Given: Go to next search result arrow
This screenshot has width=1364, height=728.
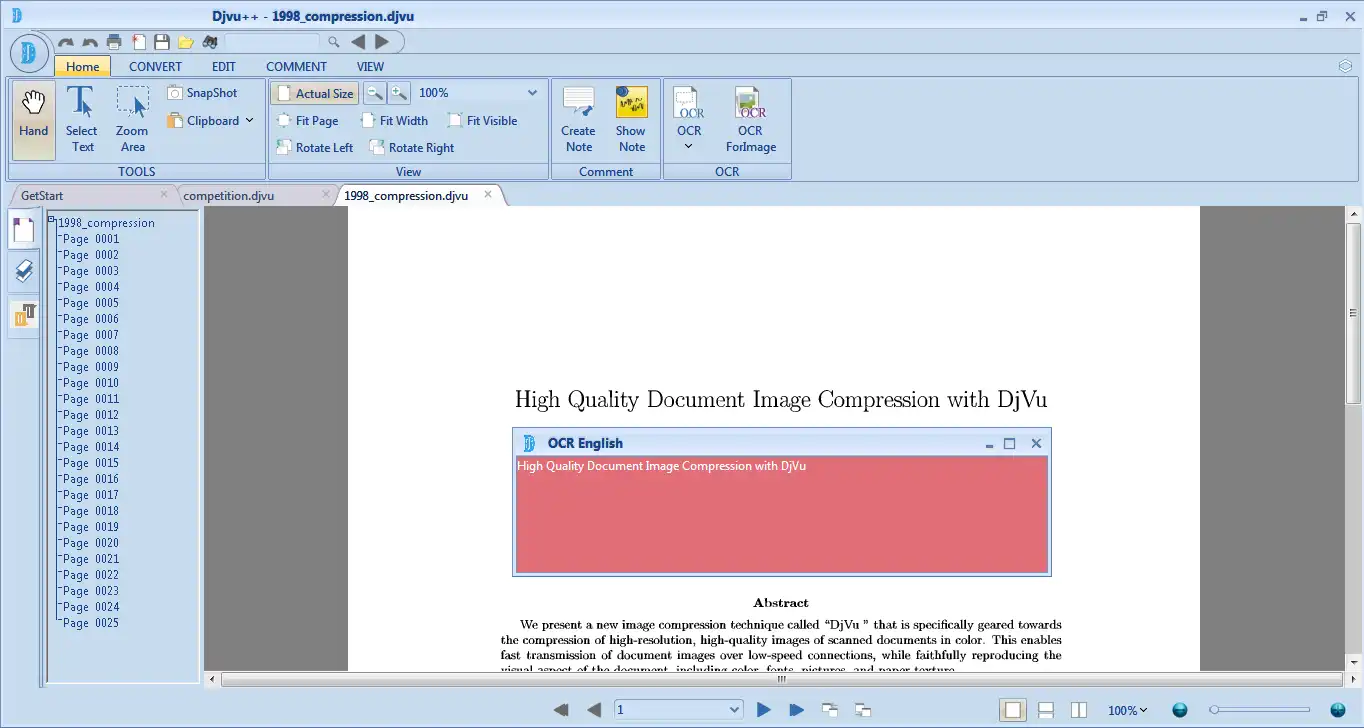Looking at the screenshot, I should 382,42.
